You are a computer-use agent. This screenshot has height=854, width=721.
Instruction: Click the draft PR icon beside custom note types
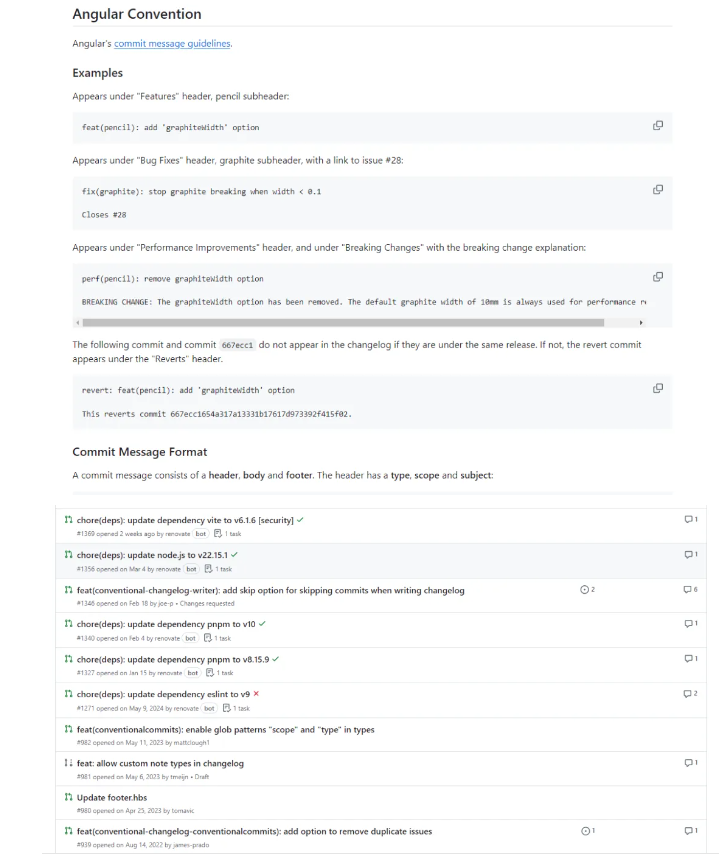[x=68, y=763]
